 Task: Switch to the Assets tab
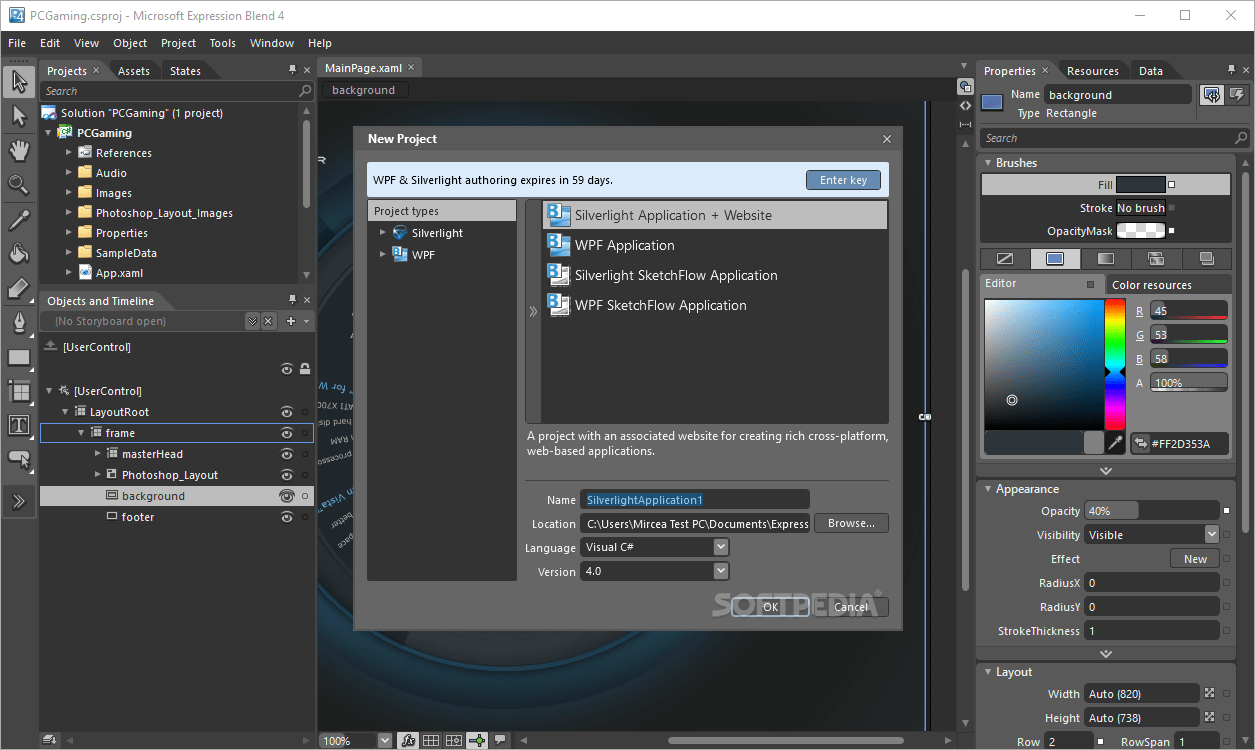coord(134,71)
